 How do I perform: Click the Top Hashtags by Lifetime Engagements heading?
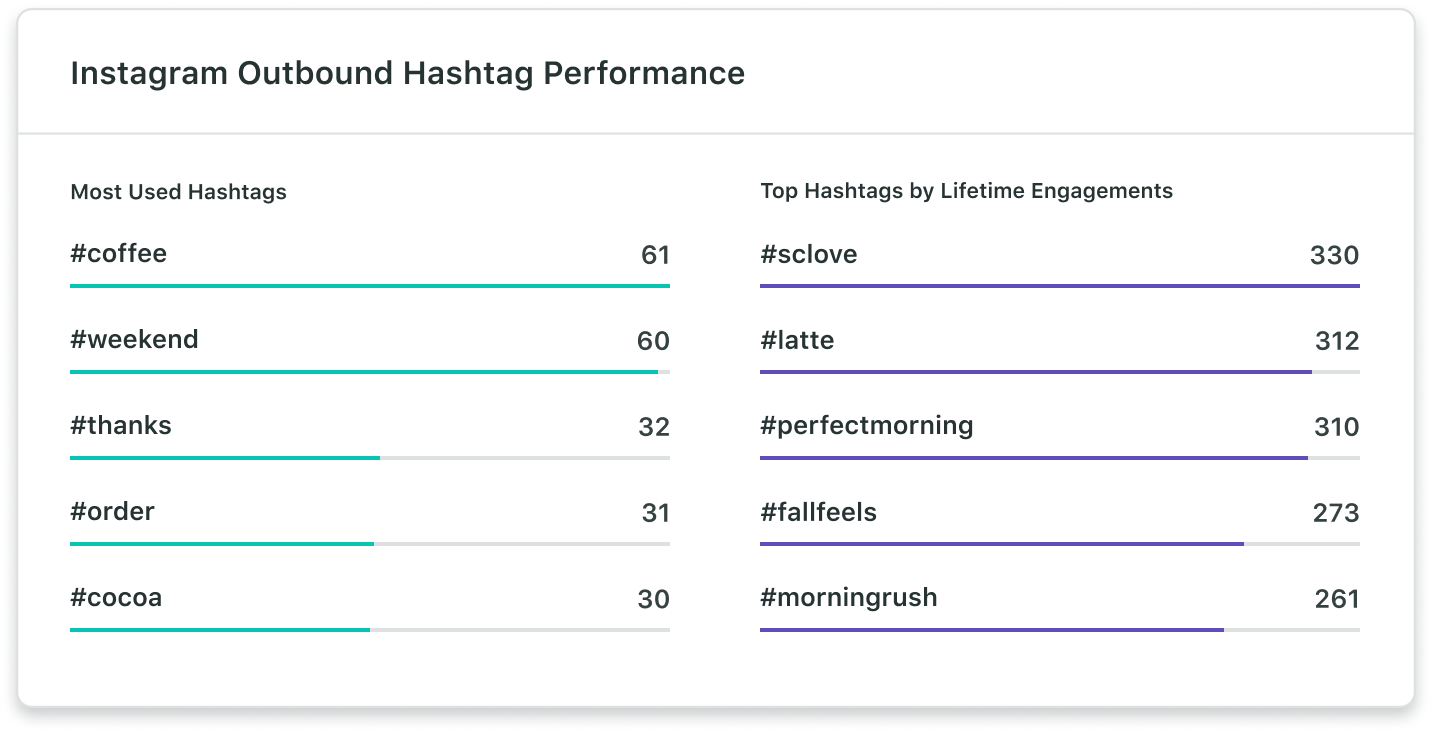[x=966, y=190]
